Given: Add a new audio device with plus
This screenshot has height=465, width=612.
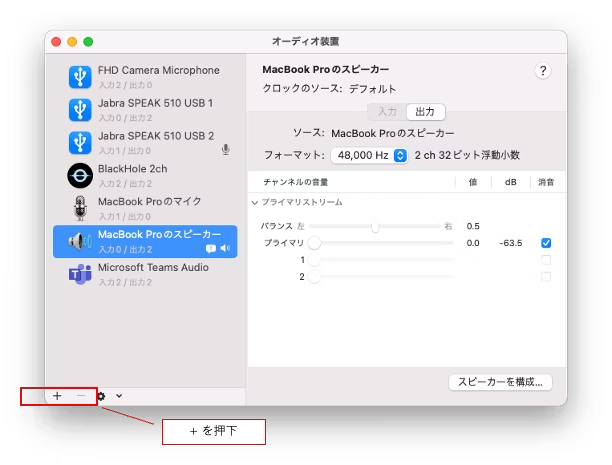Looking at the screenshot, I should click(x=57, y=396).
